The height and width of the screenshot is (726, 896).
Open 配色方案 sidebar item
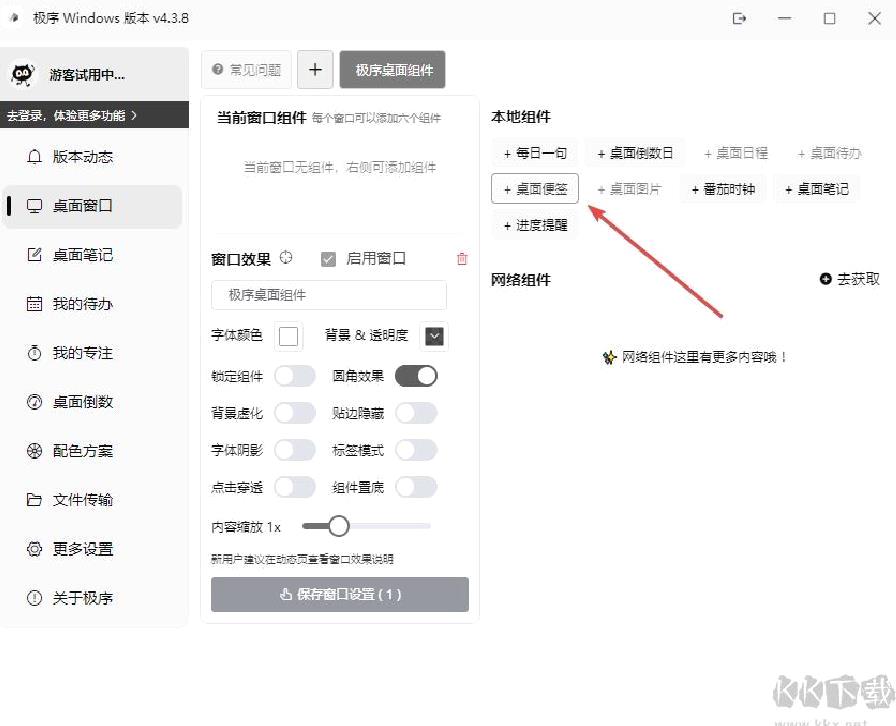coord(91,451)
